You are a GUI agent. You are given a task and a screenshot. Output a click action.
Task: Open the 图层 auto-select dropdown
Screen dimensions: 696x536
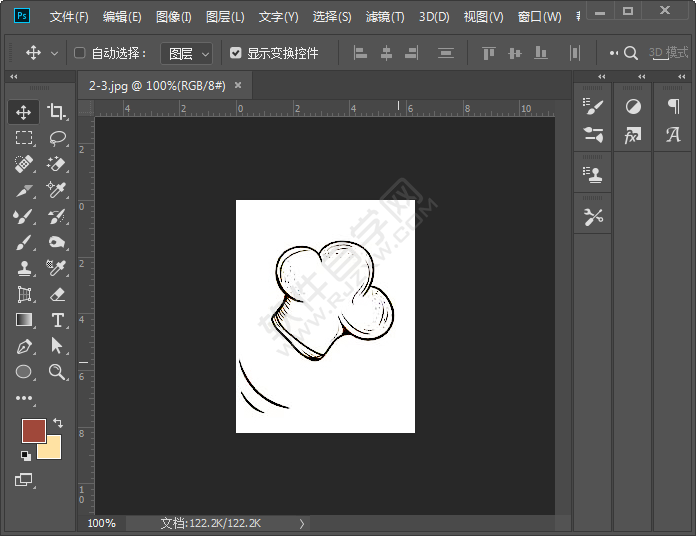tap(187, 53)
